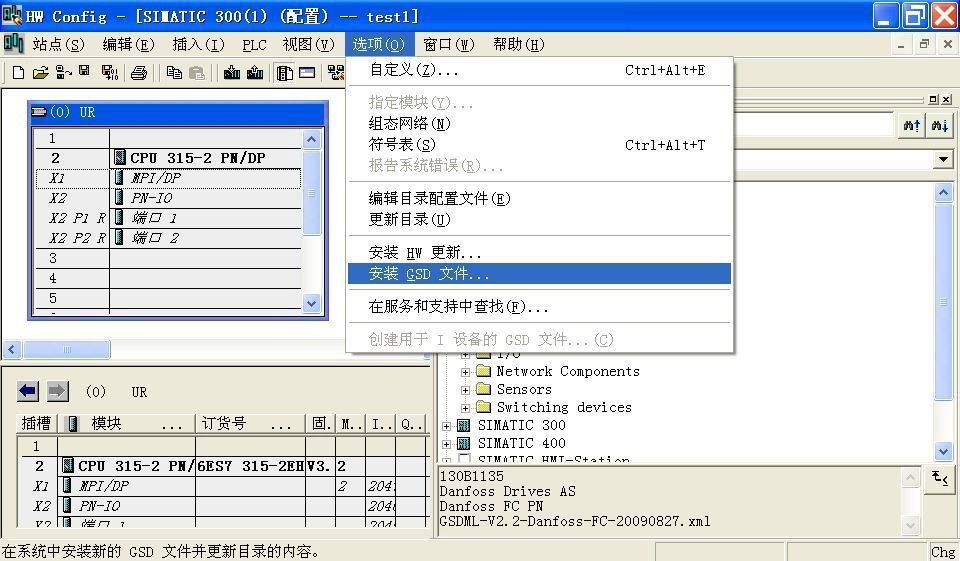Click the Open folder toolbar icon
The width and height of the screenshot is (960, 561).
(40, 72)
